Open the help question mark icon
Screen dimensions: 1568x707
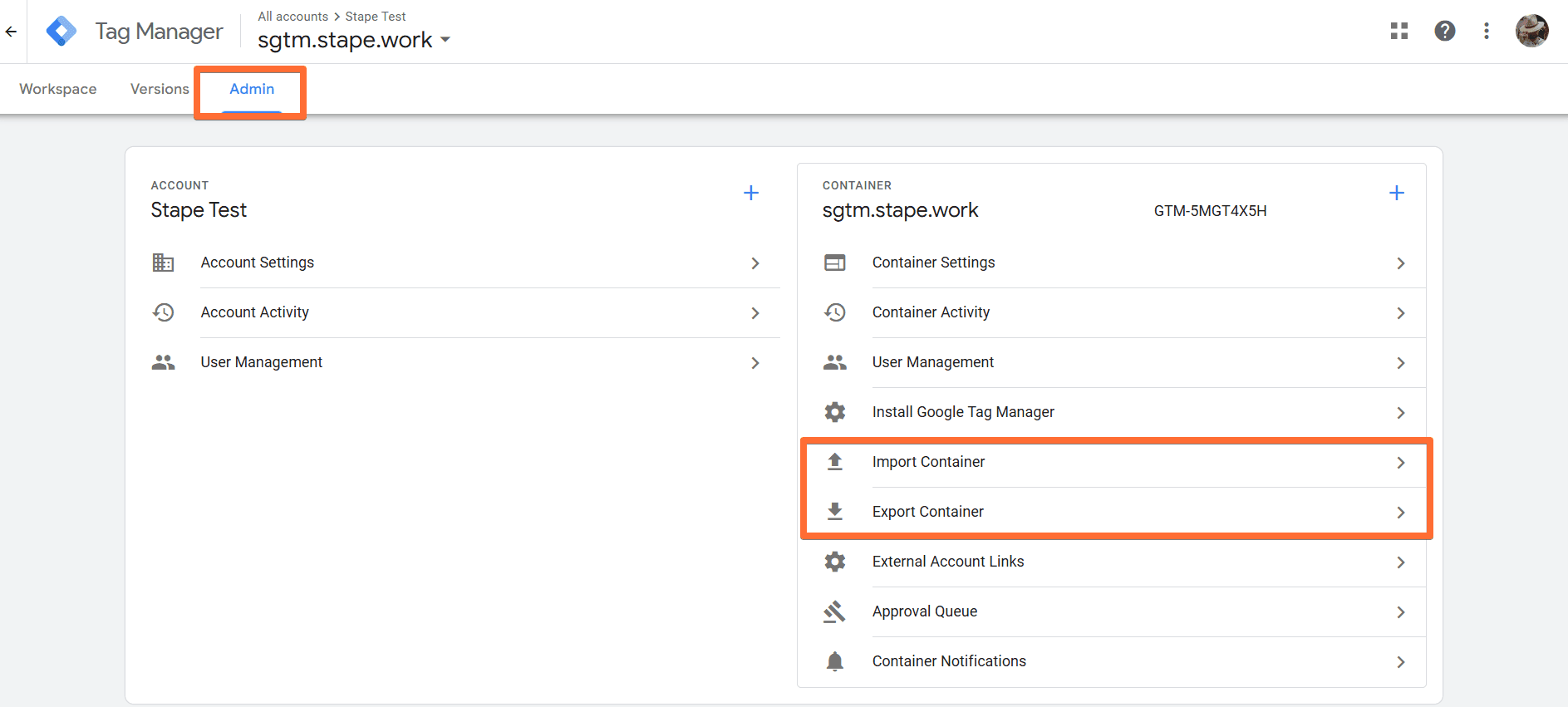pos(1445,31)
